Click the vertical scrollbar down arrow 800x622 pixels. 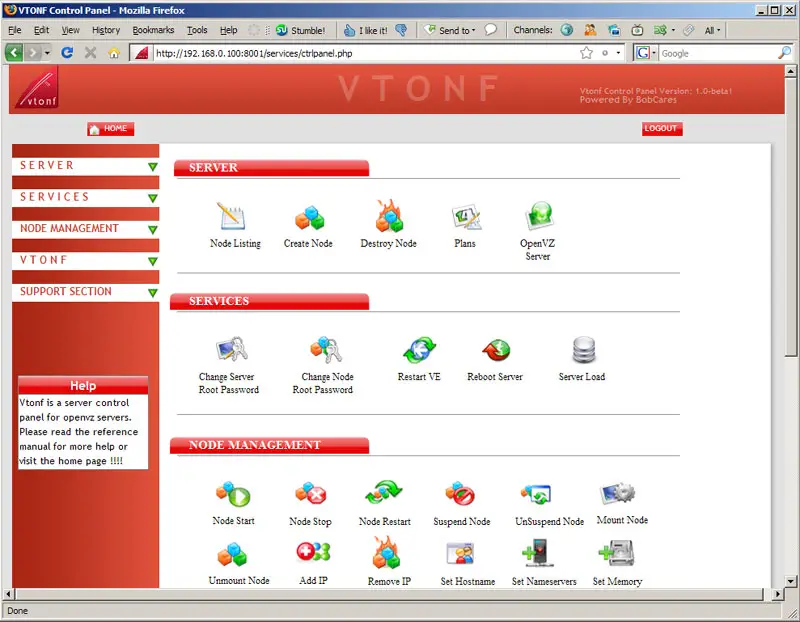click(790, 581)
